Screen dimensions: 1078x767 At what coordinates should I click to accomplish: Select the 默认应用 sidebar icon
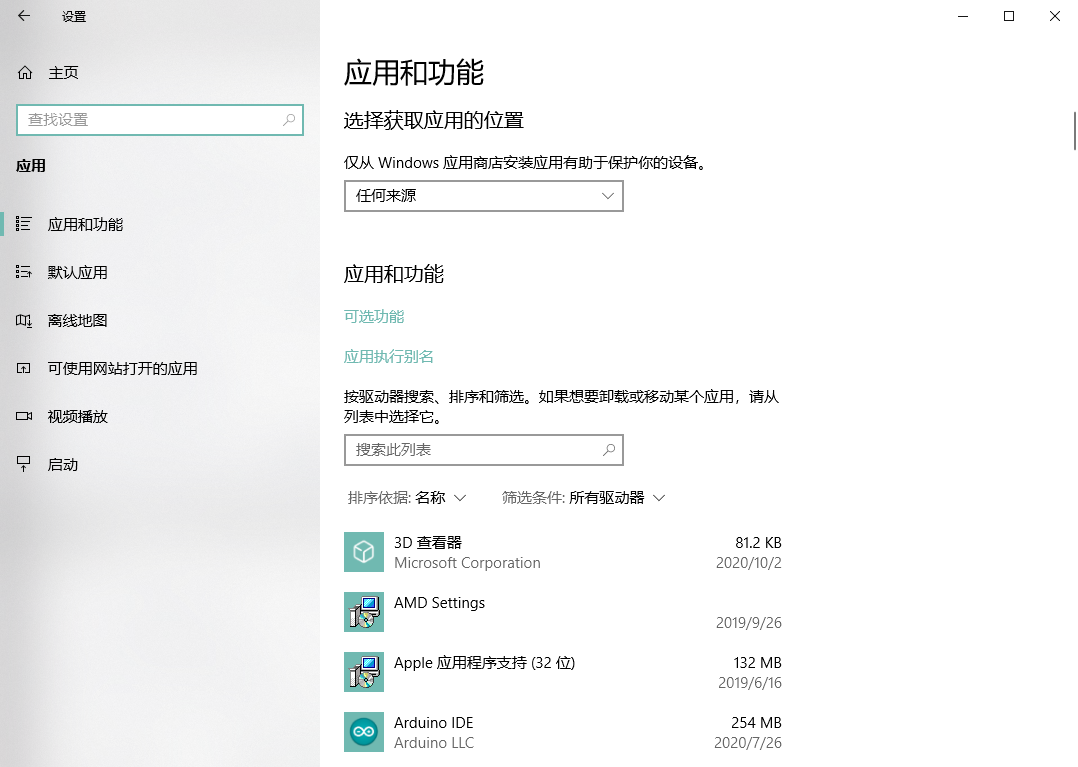24,272
